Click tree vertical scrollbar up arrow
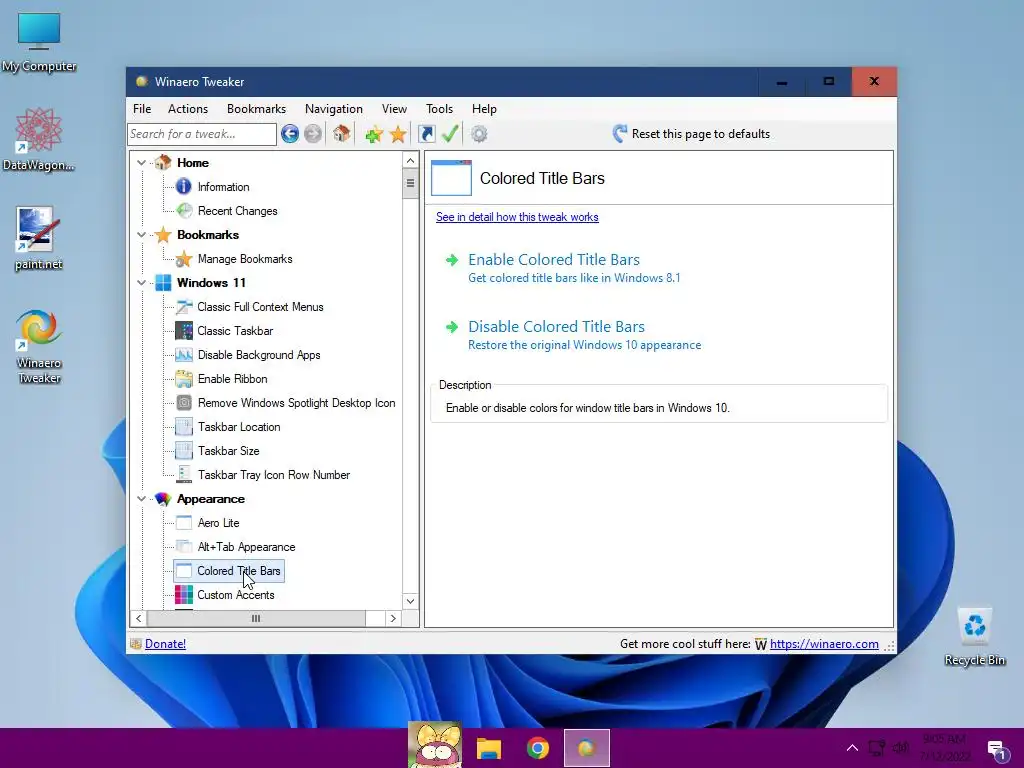This screenshot has height=768, width=1024. tap(410, 161)
